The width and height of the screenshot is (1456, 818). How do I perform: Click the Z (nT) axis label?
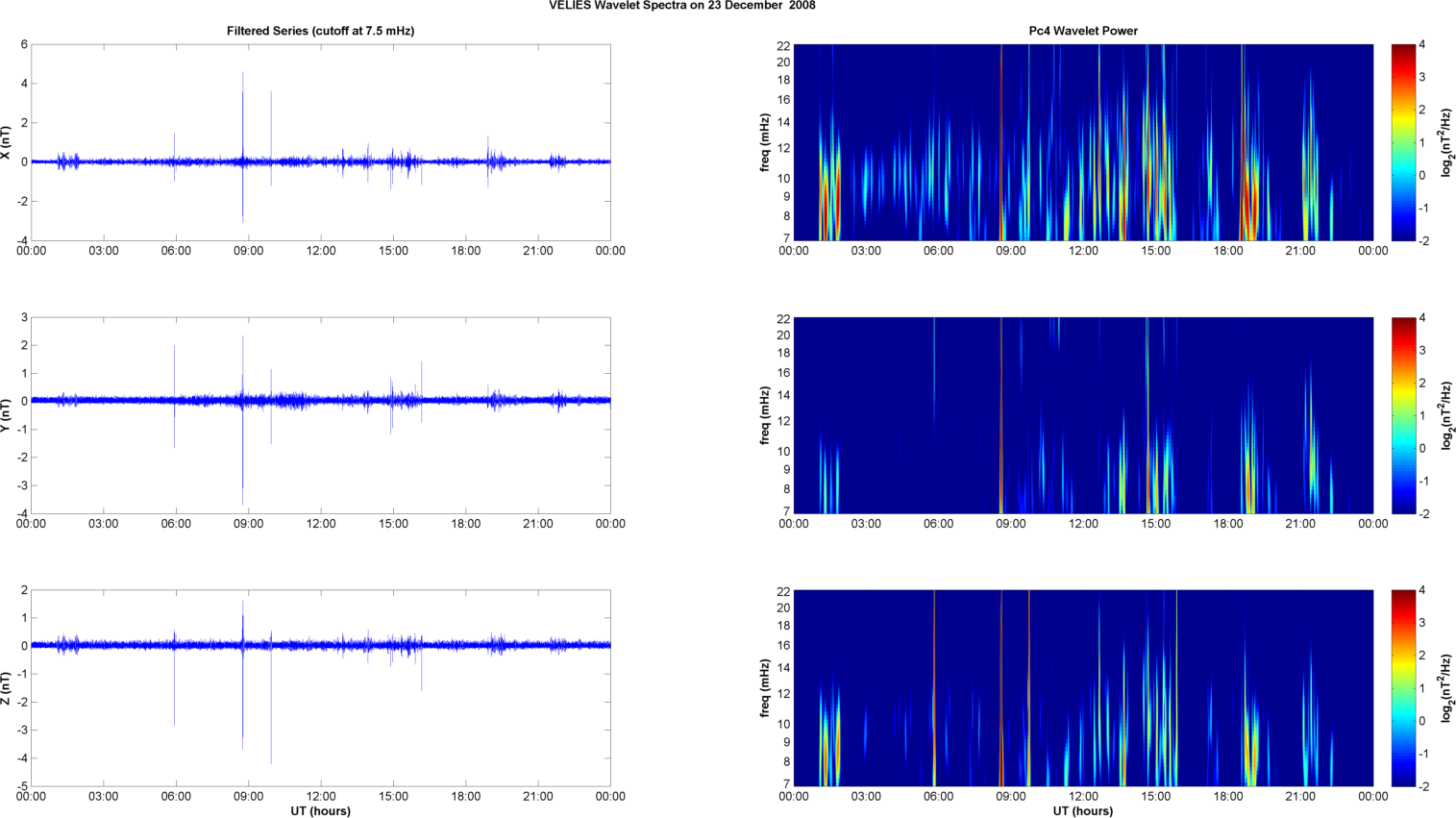coord(6,688)
